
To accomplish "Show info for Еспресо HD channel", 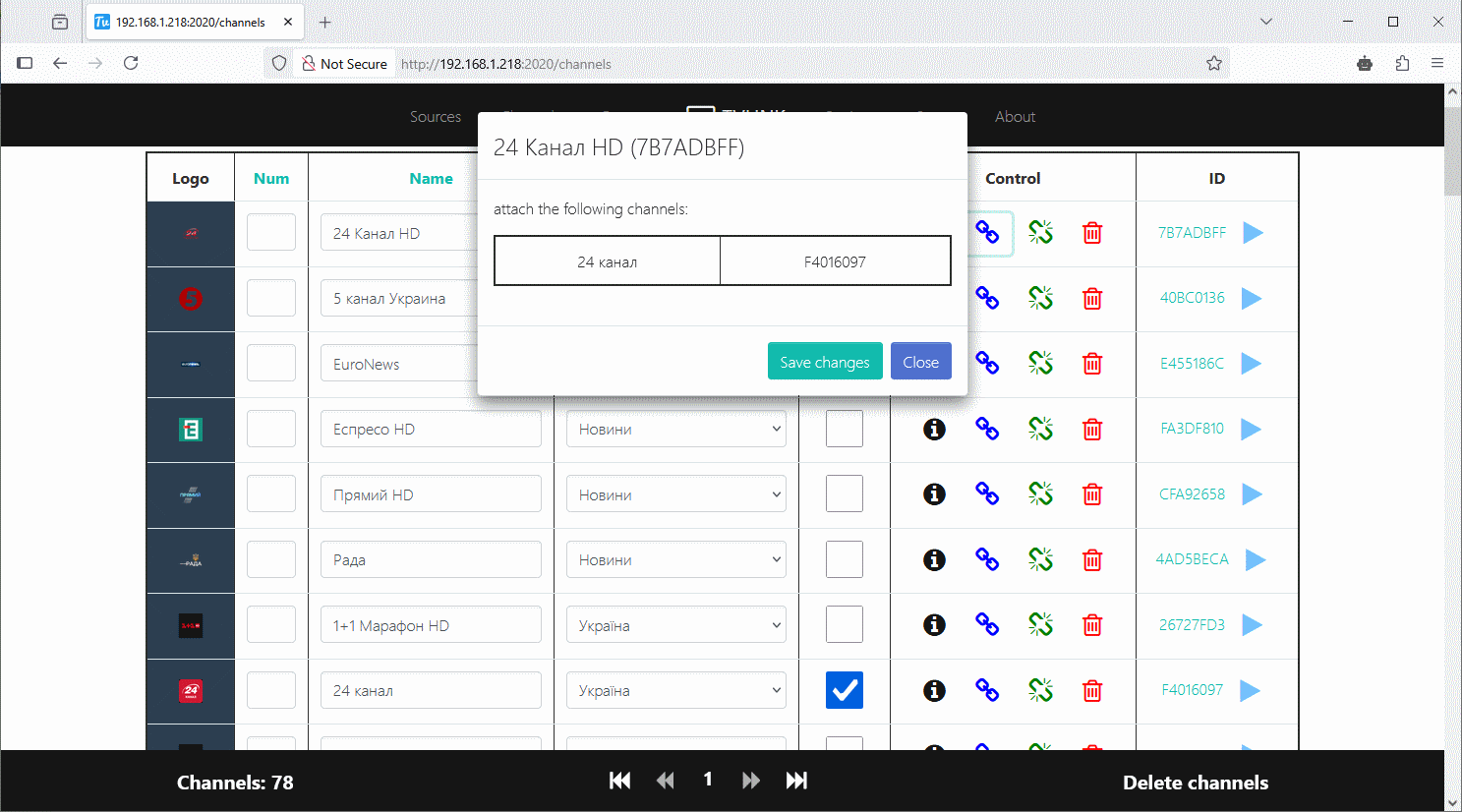I will pos(934,429).
